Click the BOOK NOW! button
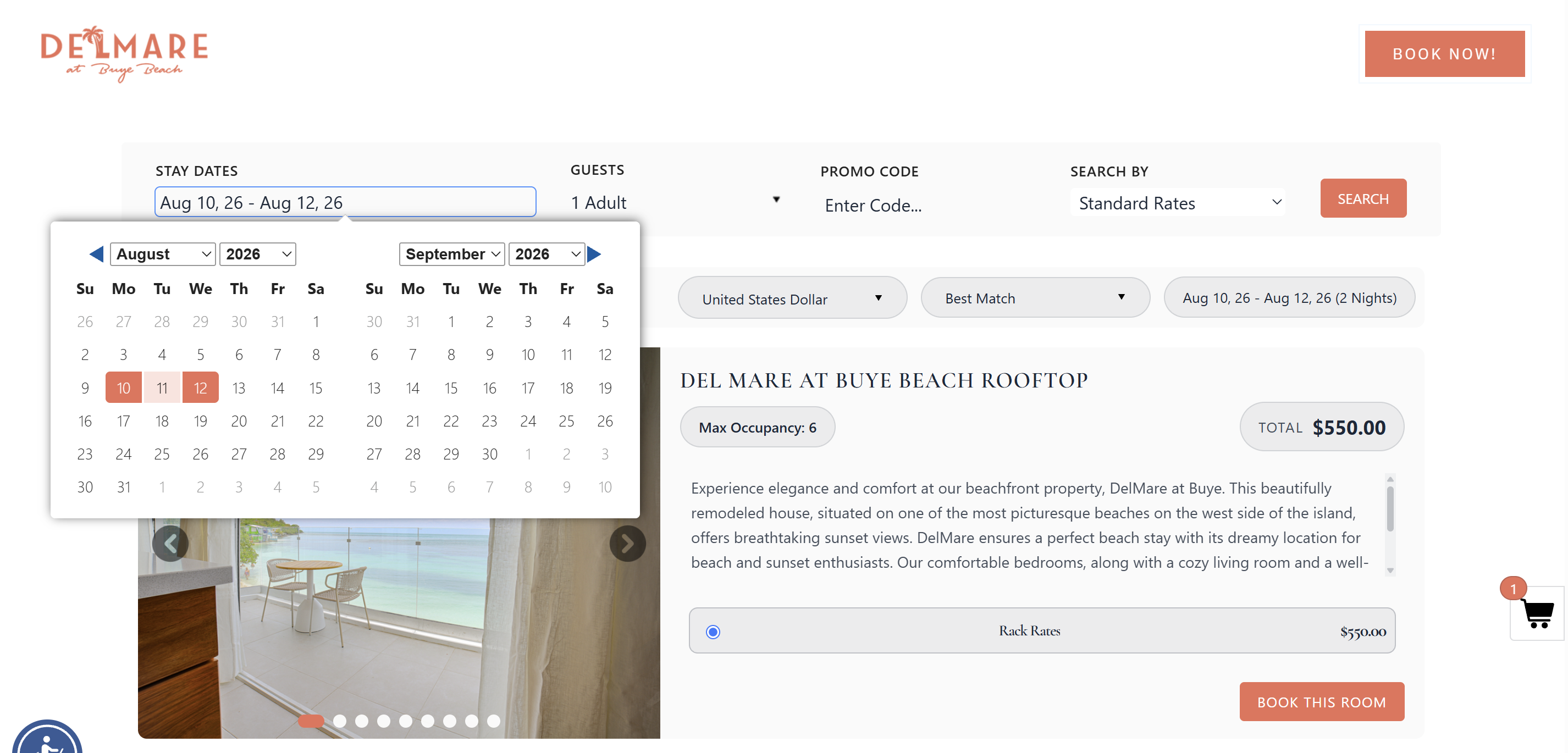This screenshot has height=753, width=1568. coord(1444,53)
